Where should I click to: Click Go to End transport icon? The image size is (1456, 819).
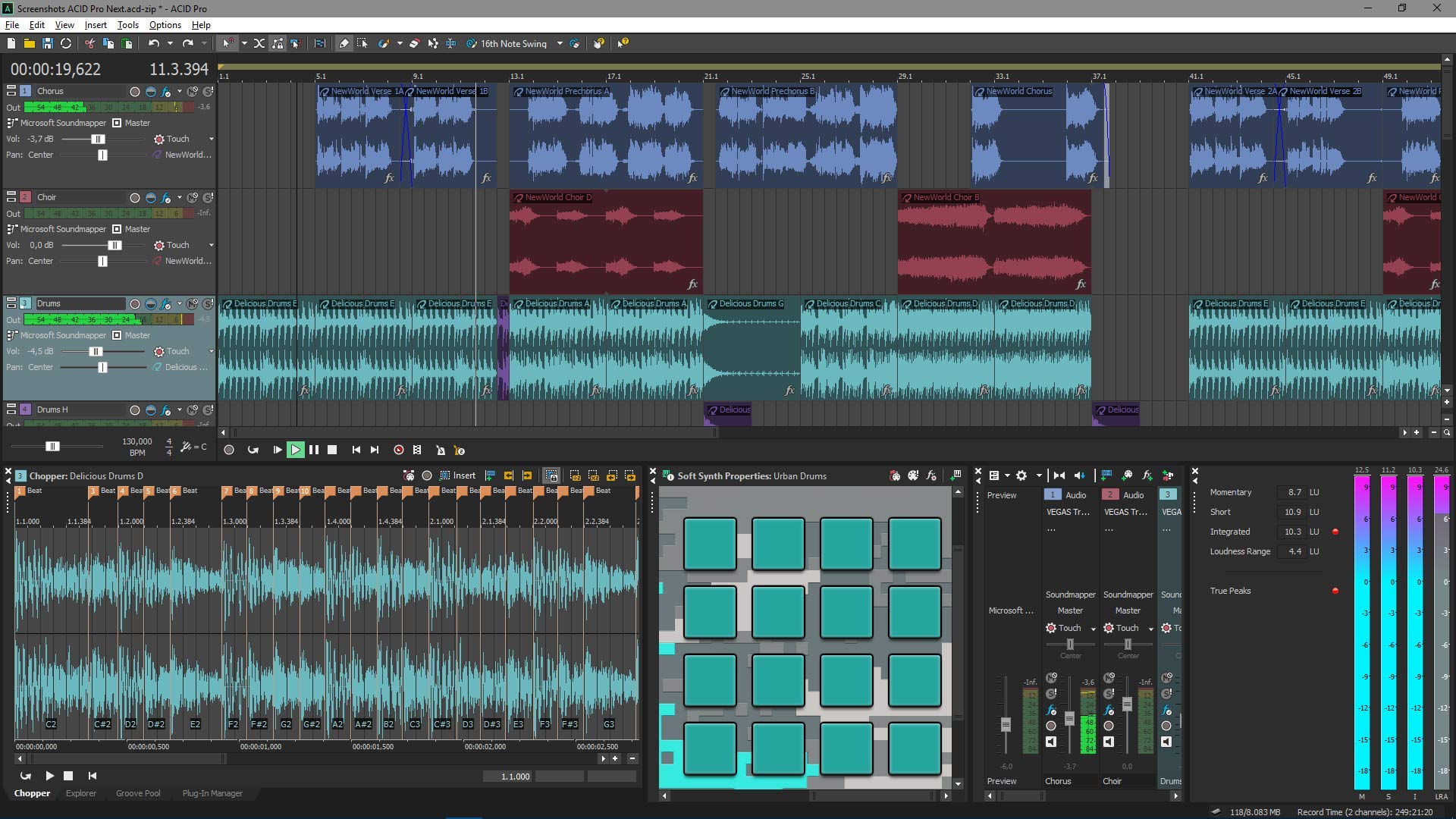(375, 450)
